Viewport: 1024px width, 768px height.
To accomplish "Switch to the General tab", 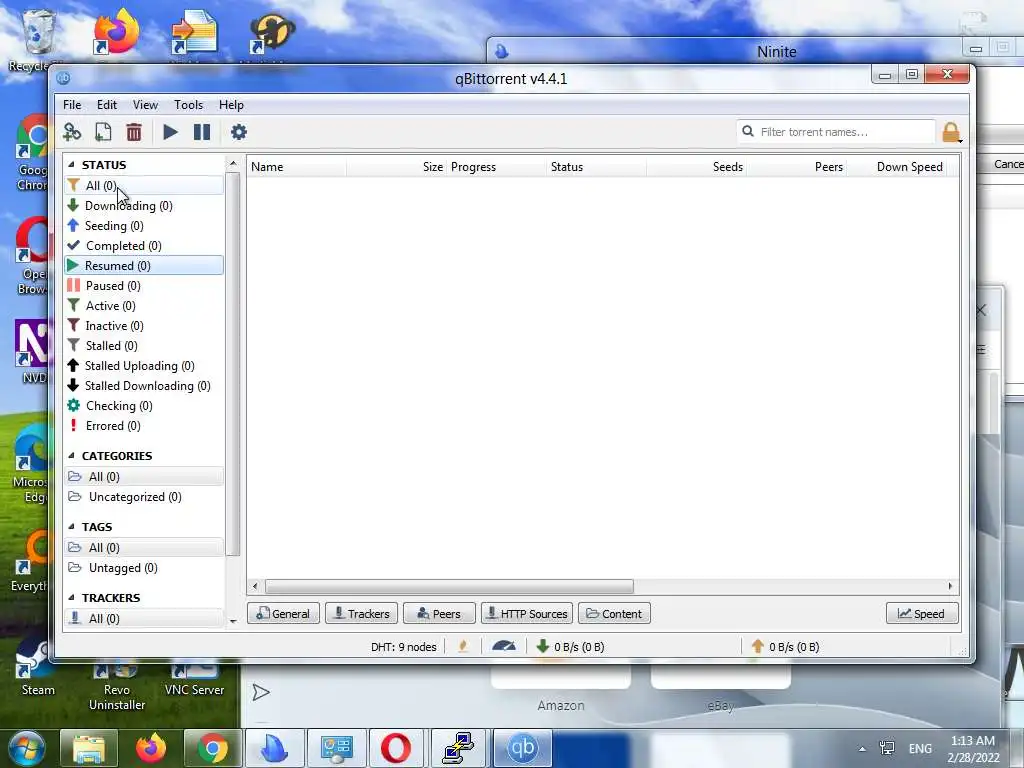I will tap(283, 614).
